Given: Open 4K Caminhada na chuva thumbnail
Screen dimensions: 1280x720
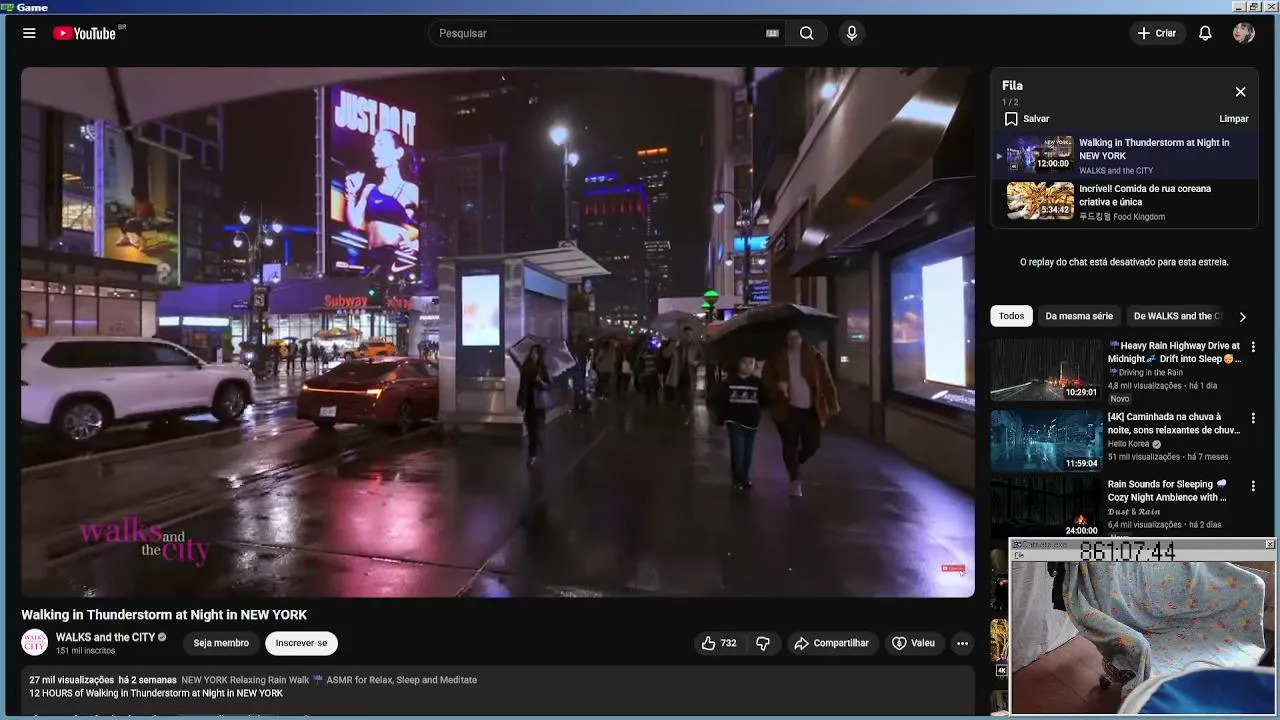Looking at the screenshot, I should [1046, 441].
